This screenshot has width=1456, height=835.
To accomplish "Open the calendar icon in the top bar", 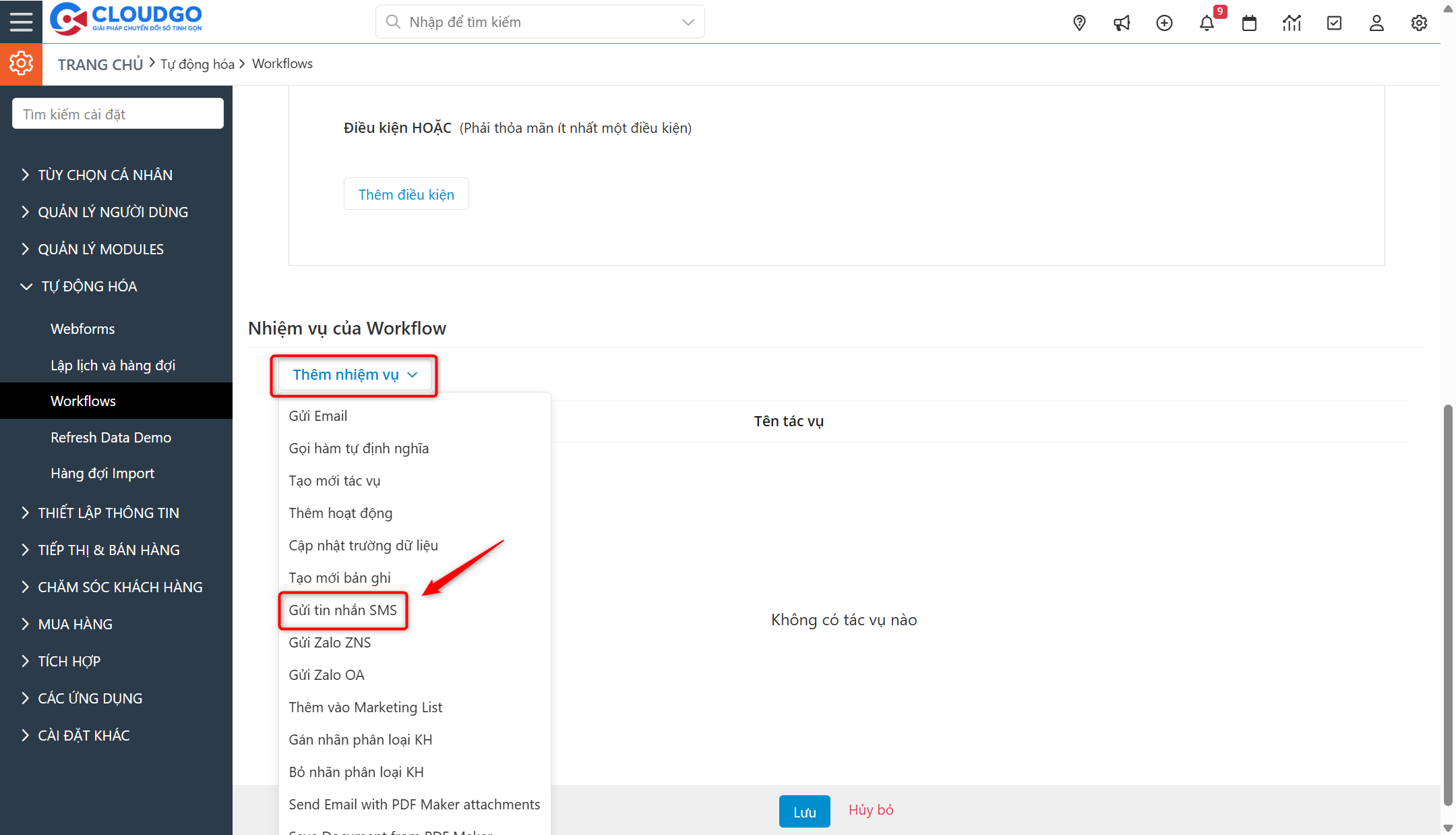I will coord(1249,22).
